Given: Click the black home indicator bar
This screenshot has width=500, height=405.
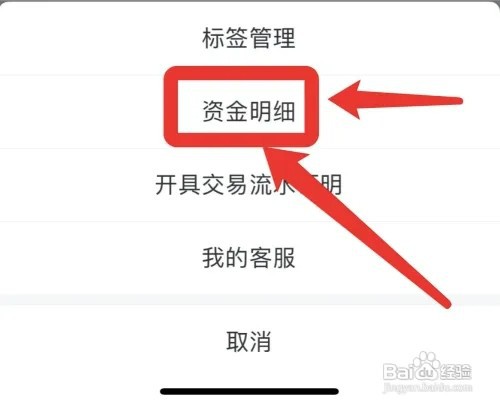Looking at the screenshot, I should click(249, 391).
